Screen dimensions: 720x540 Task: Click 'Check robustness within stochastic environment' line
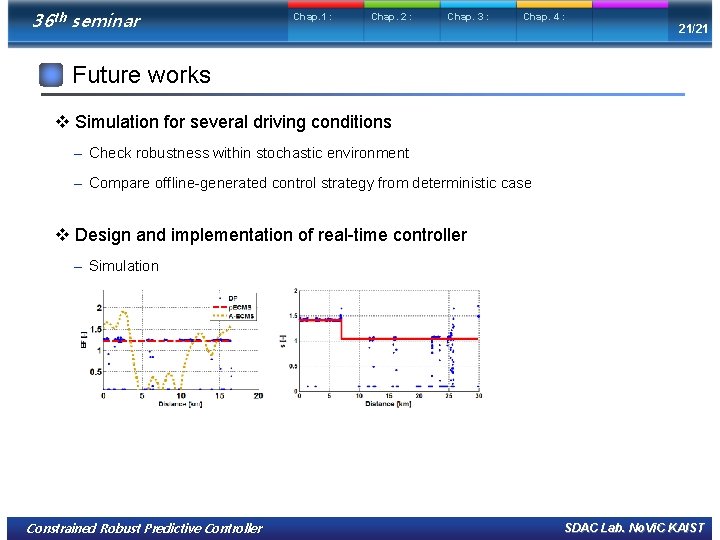click(249, 153)
